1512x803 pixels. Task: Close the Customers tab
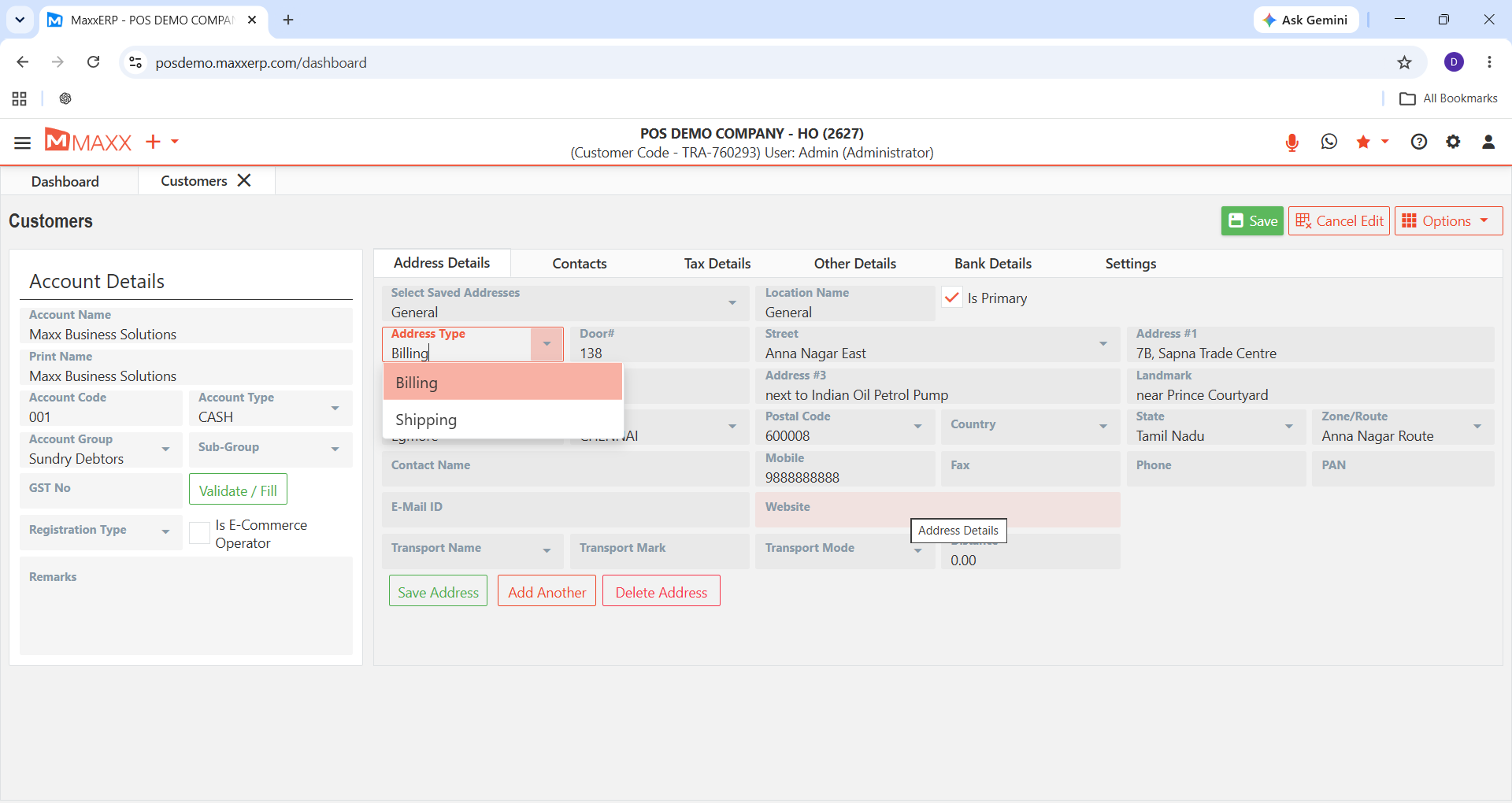pyautogui.click(x=244, y=180)
